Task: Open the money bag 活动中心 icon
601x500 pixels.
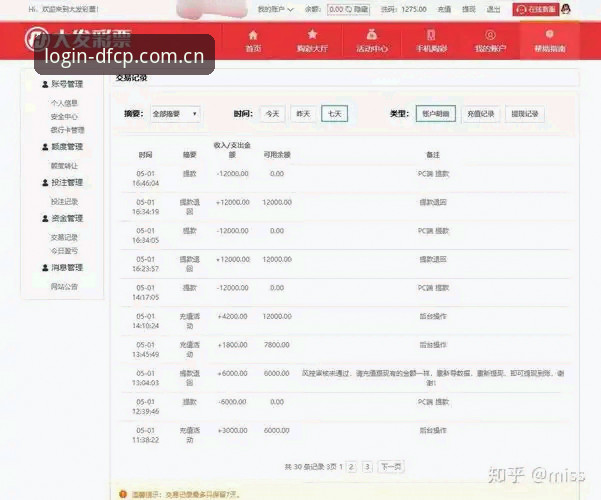Action: 371,35
